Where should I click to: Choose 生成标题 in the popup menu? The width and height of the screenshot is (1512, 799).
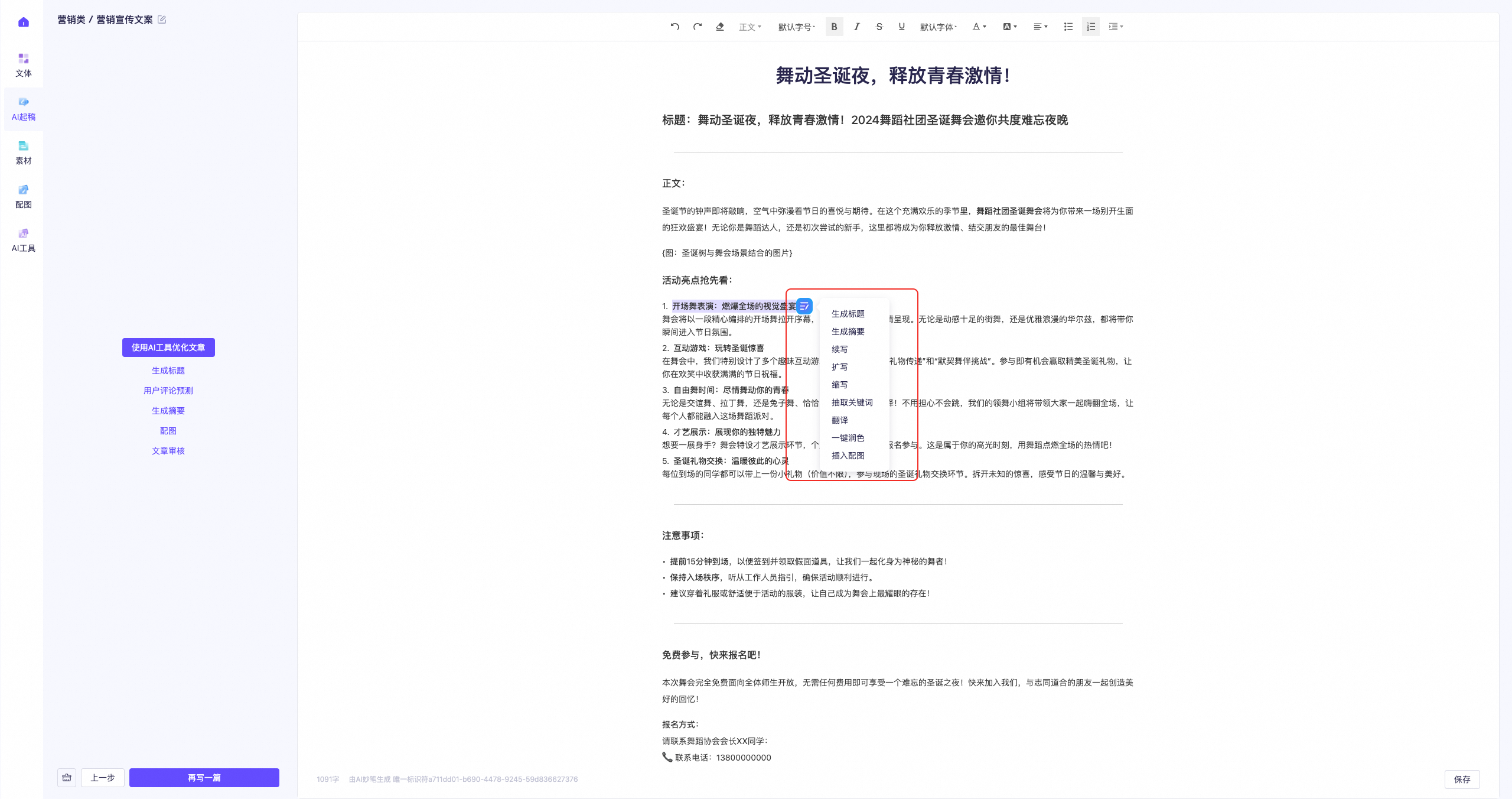click(x=848, y=314)
